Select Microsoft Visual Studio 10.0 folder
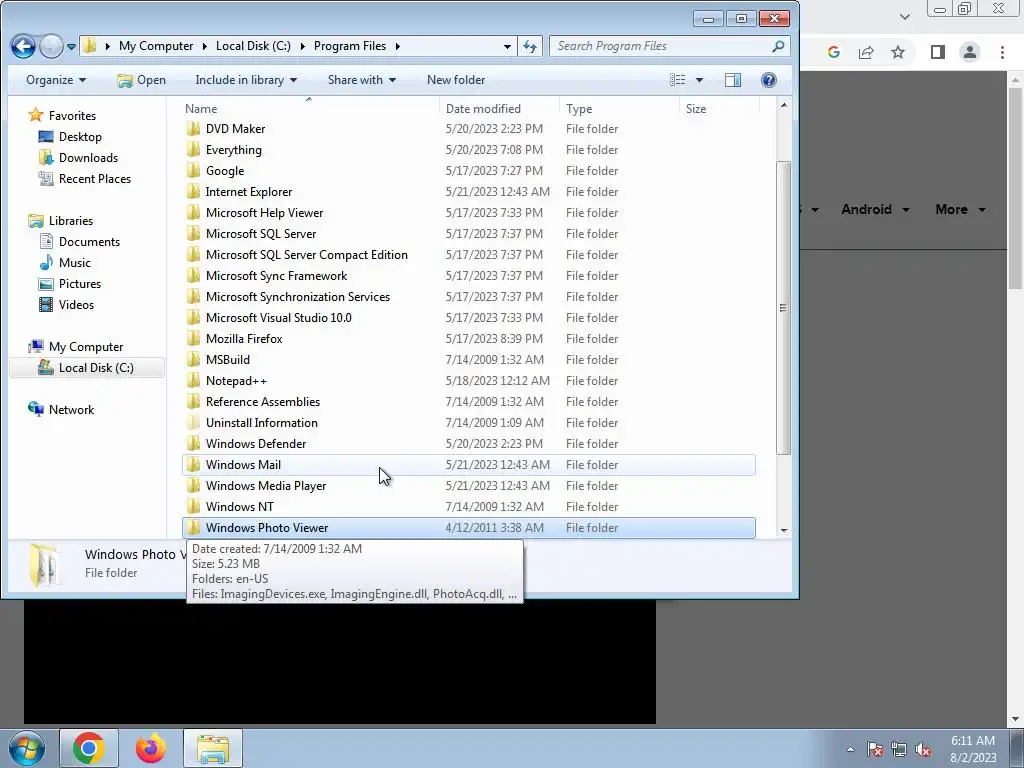This screenshot has width=1024, height=768. (278, 317)
